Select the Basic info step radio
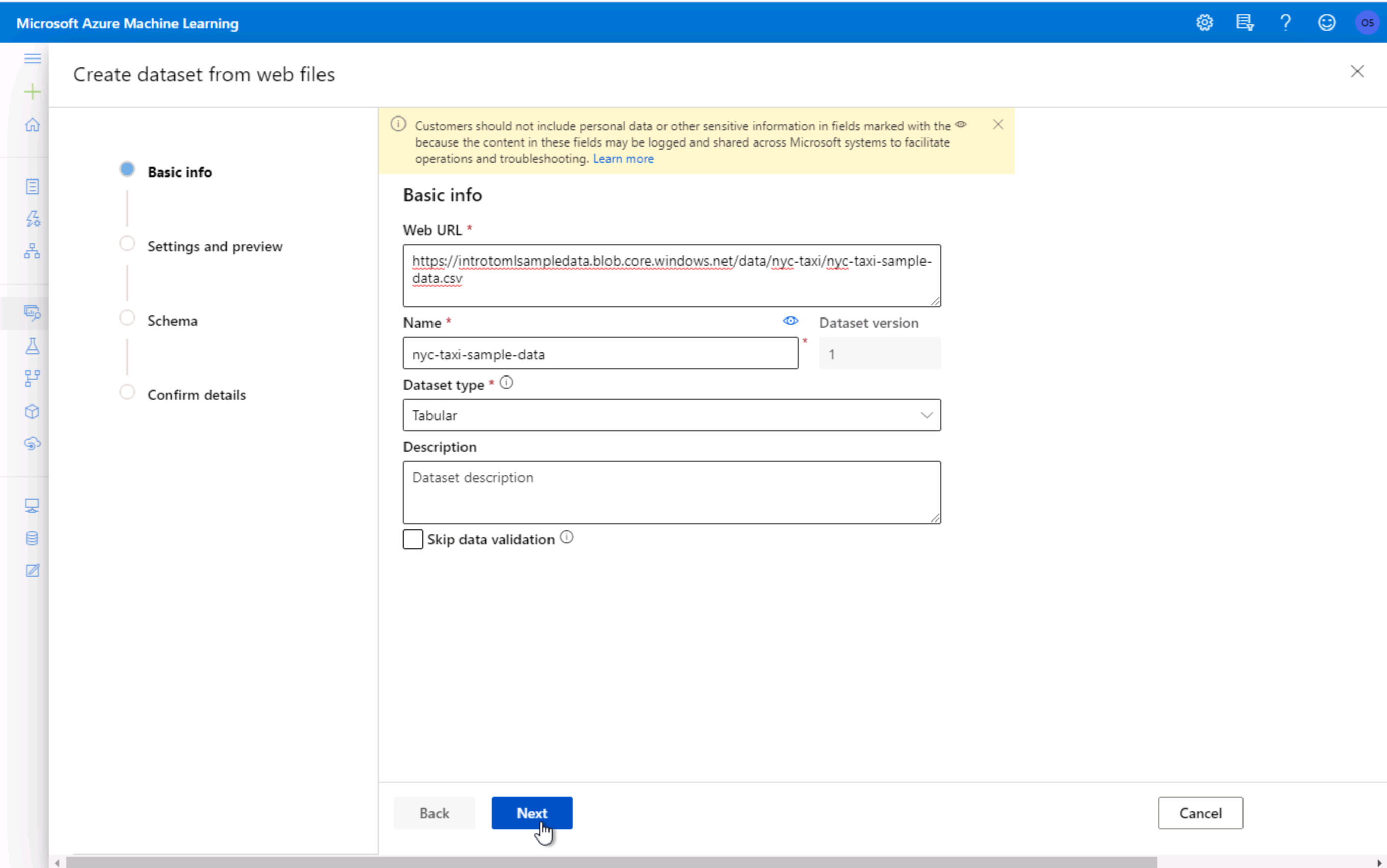 click(126, 168)
